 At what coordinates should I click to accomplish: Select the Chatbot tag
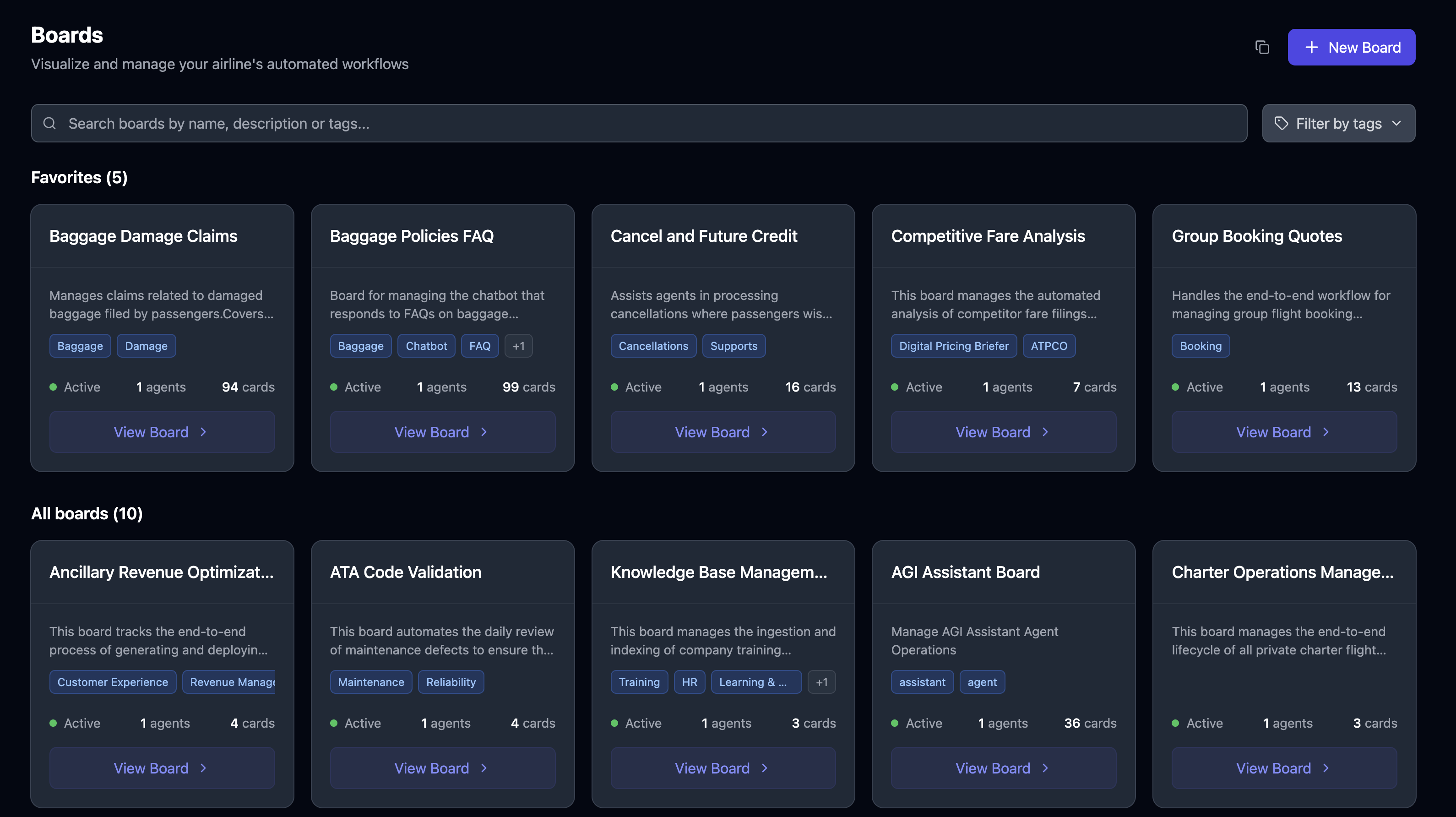426,346
